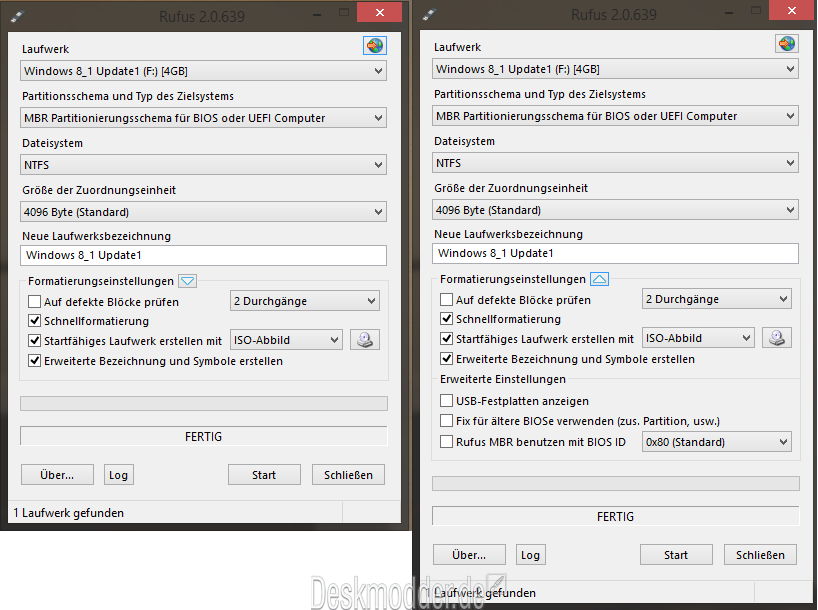Open the '4096 Byte (Standard)' dropdown in left window
Image resolution: width=818 pixels, height=610 pixels.
point(203,212)
